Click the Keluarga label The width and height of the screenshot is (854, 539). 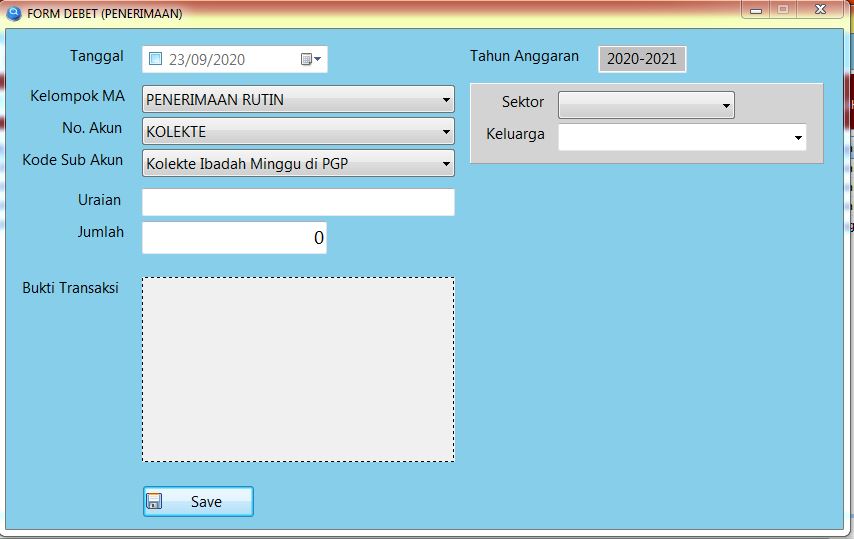(x=515, y=134)
